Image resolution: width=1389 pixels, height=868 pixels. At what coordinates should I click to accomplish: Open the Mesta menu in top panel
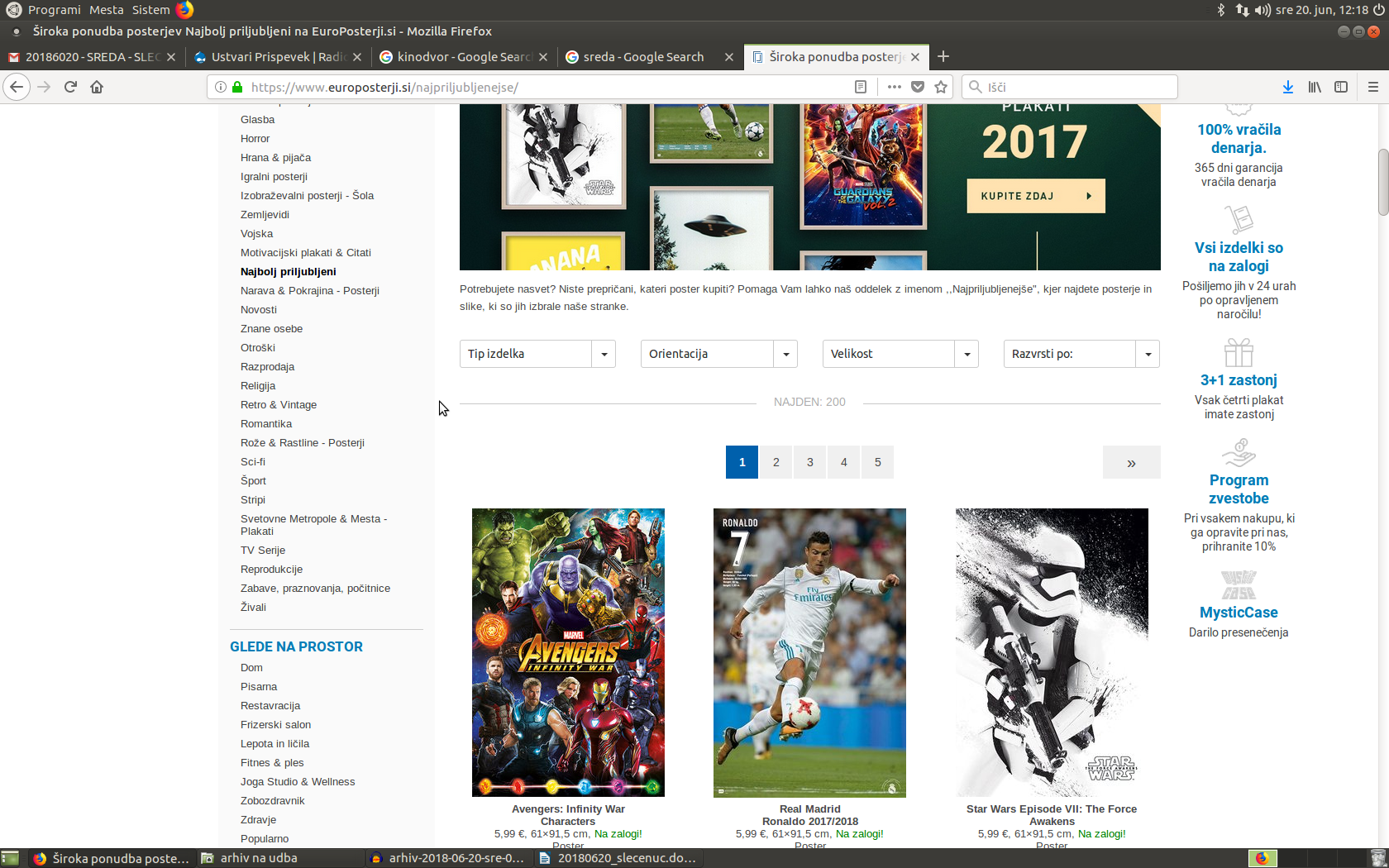pyautogui.click(x=106, y=10)
